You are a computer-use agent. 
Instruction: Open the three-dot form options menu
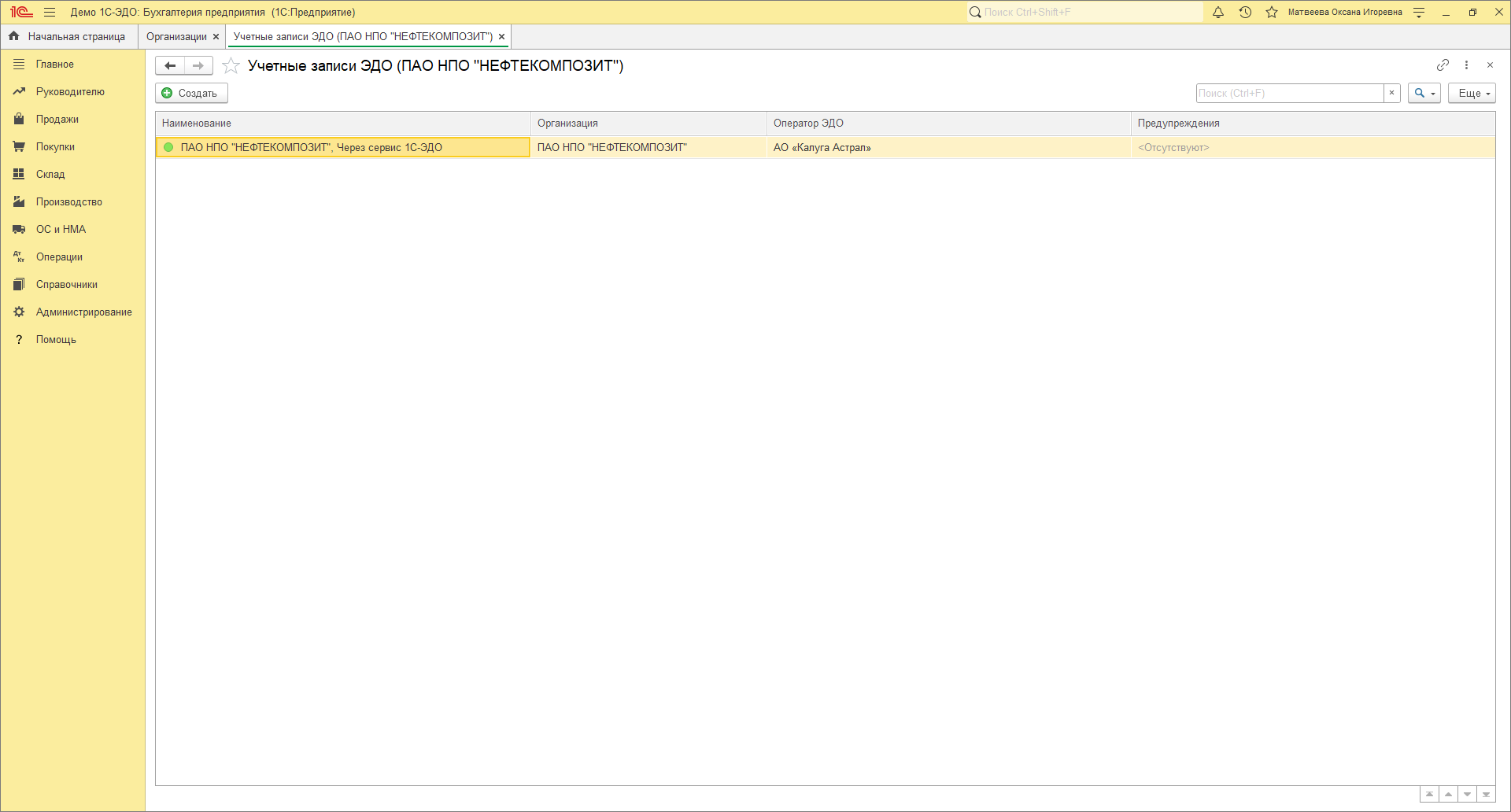[1466, 65]
